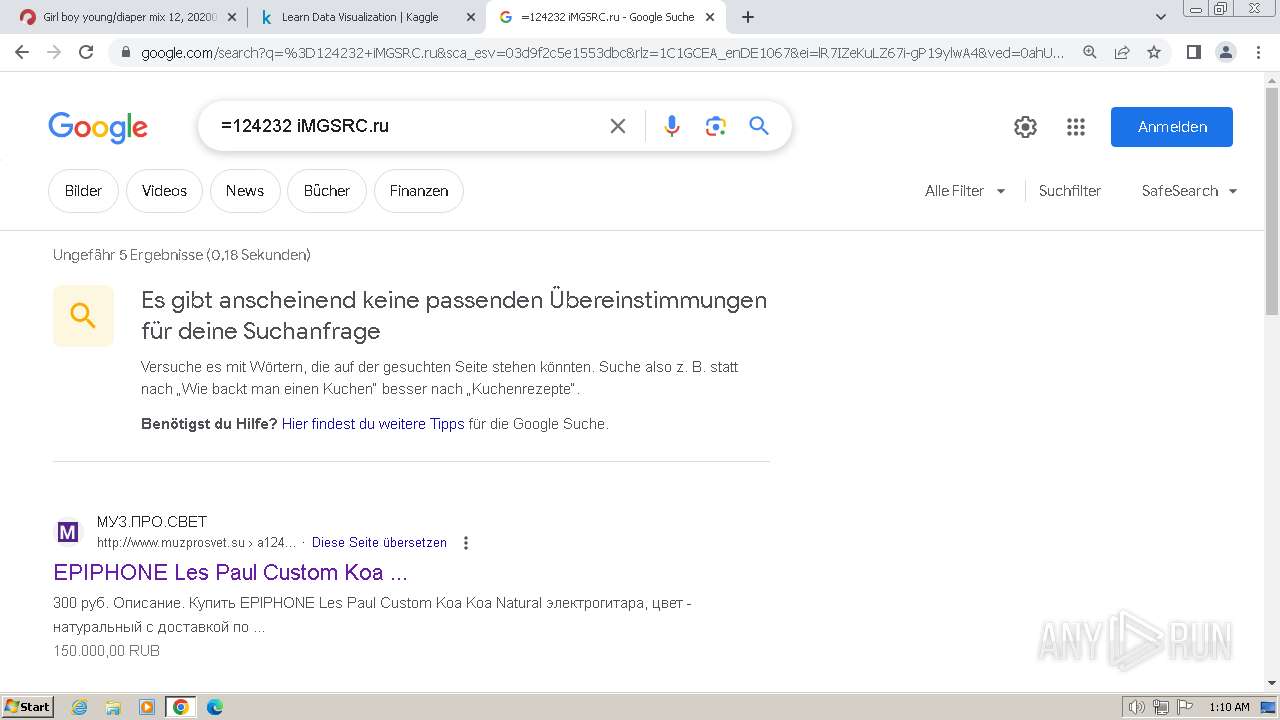Start voice search with microphone
Viewport: 1280px width, 720px height.
[672, 126]
